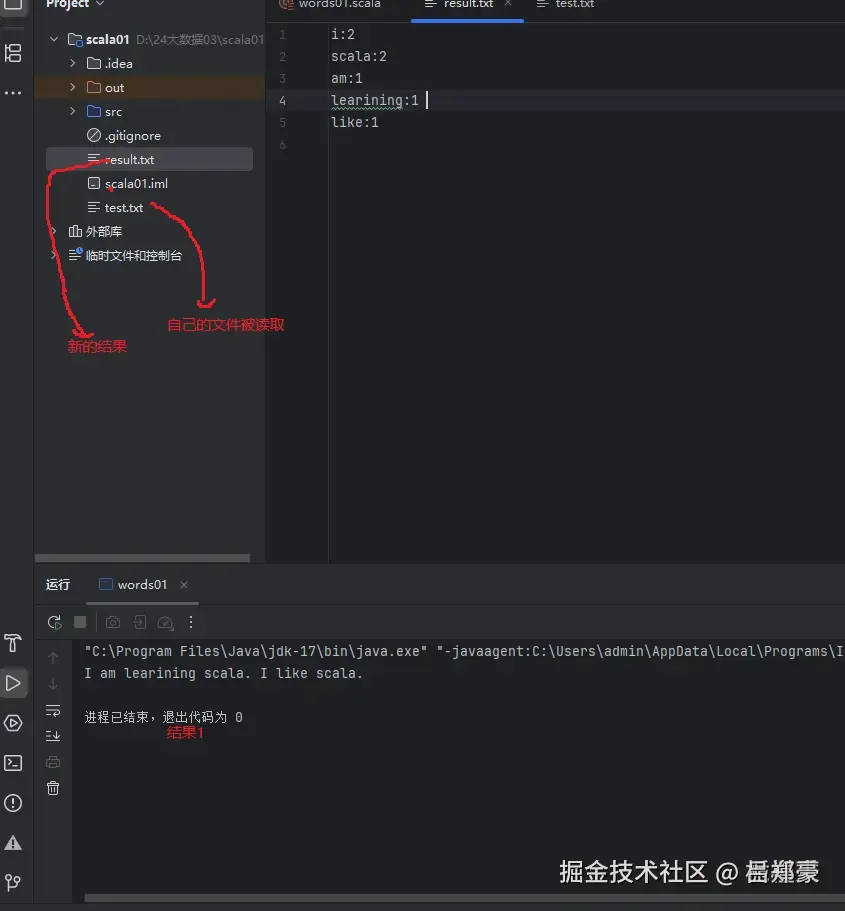Stop the running words01 process
This screenshot has width=845, height=911.
click(x=80, y=622)
